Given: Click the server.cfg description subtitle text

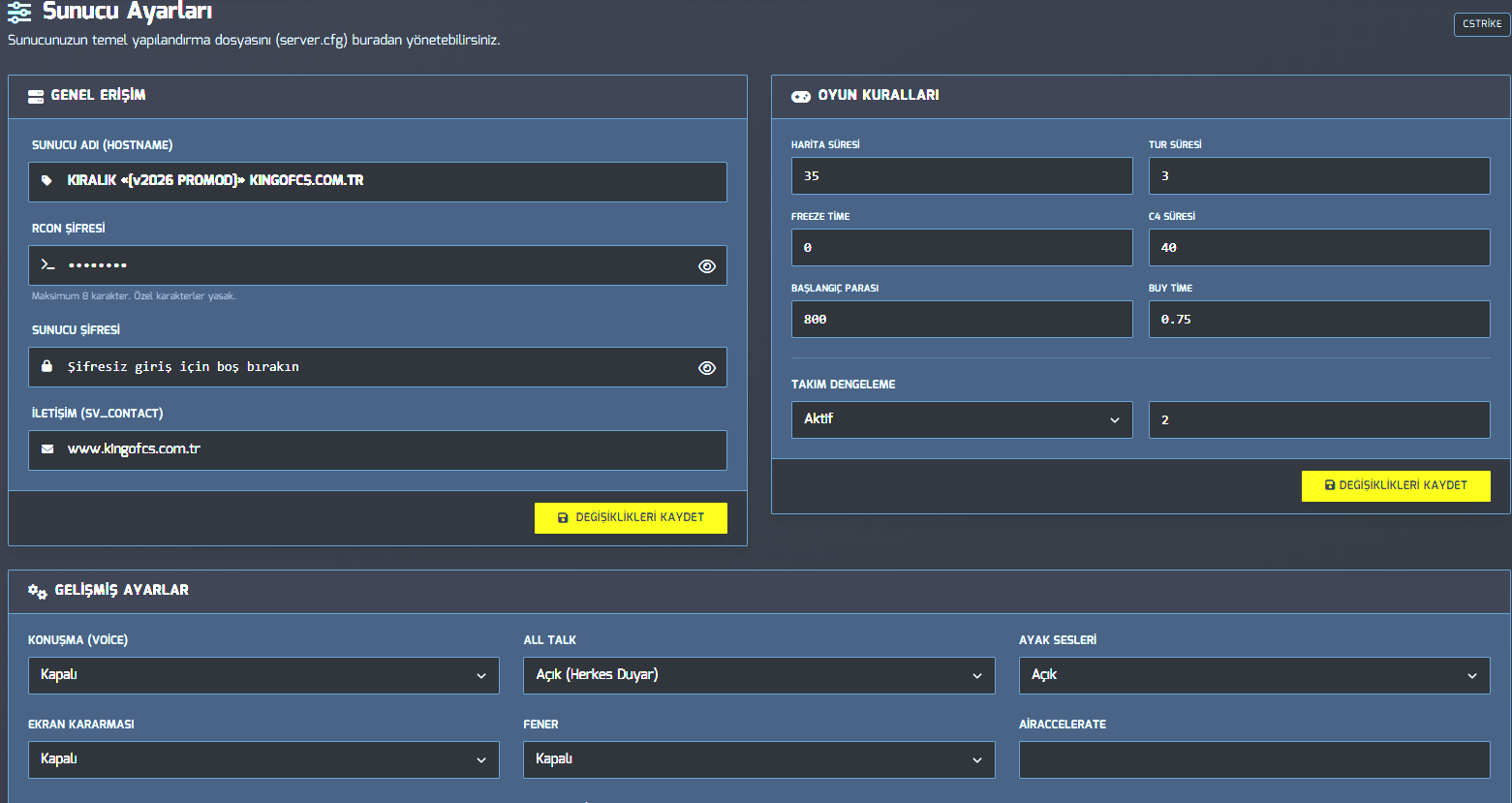Looking at the screenshot, I should [x=254, y=41].
